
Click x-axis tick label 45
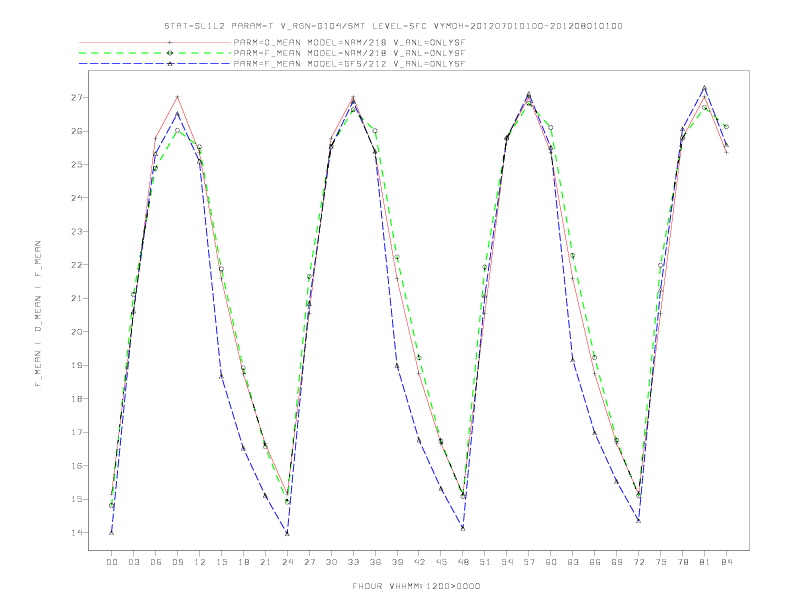click(441, 562)
